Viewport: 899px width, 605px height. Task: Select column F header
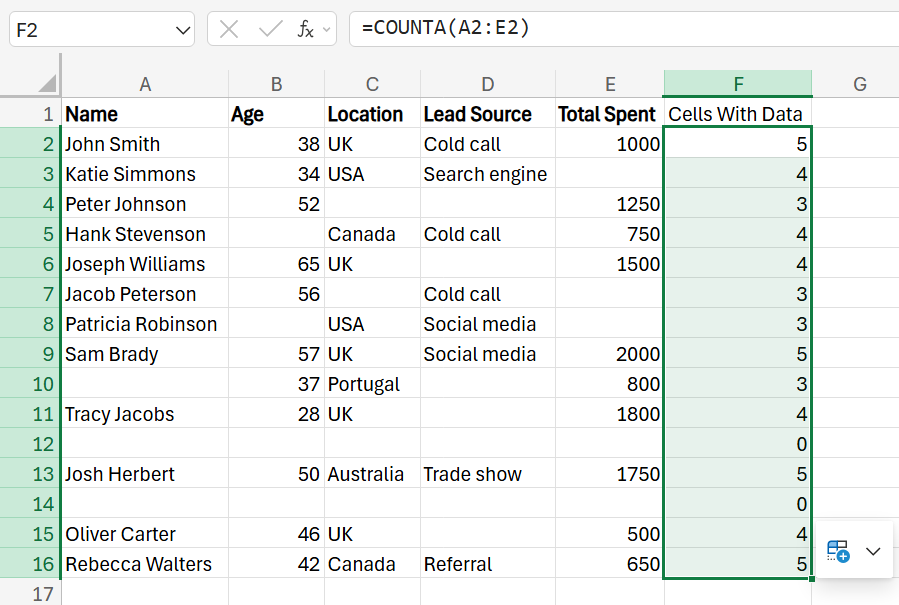[737, 84]
